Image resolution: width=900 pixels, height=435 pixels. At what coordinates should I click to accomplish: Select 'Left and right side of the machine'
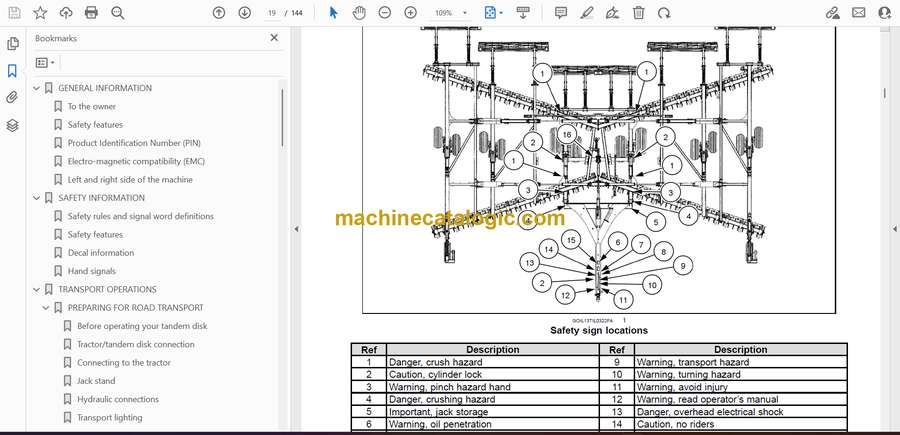[x=130, y=180]
